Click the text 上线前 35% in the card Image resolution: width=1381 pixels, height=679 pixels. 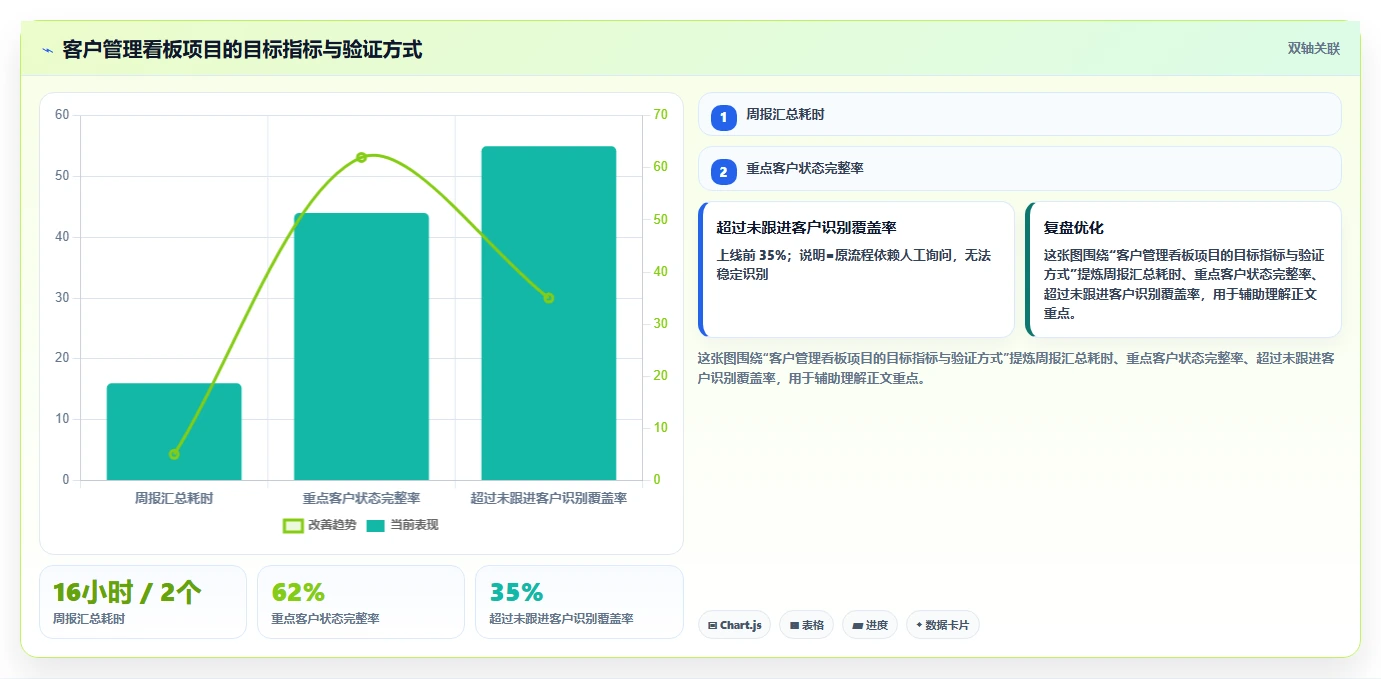[752, 256]
